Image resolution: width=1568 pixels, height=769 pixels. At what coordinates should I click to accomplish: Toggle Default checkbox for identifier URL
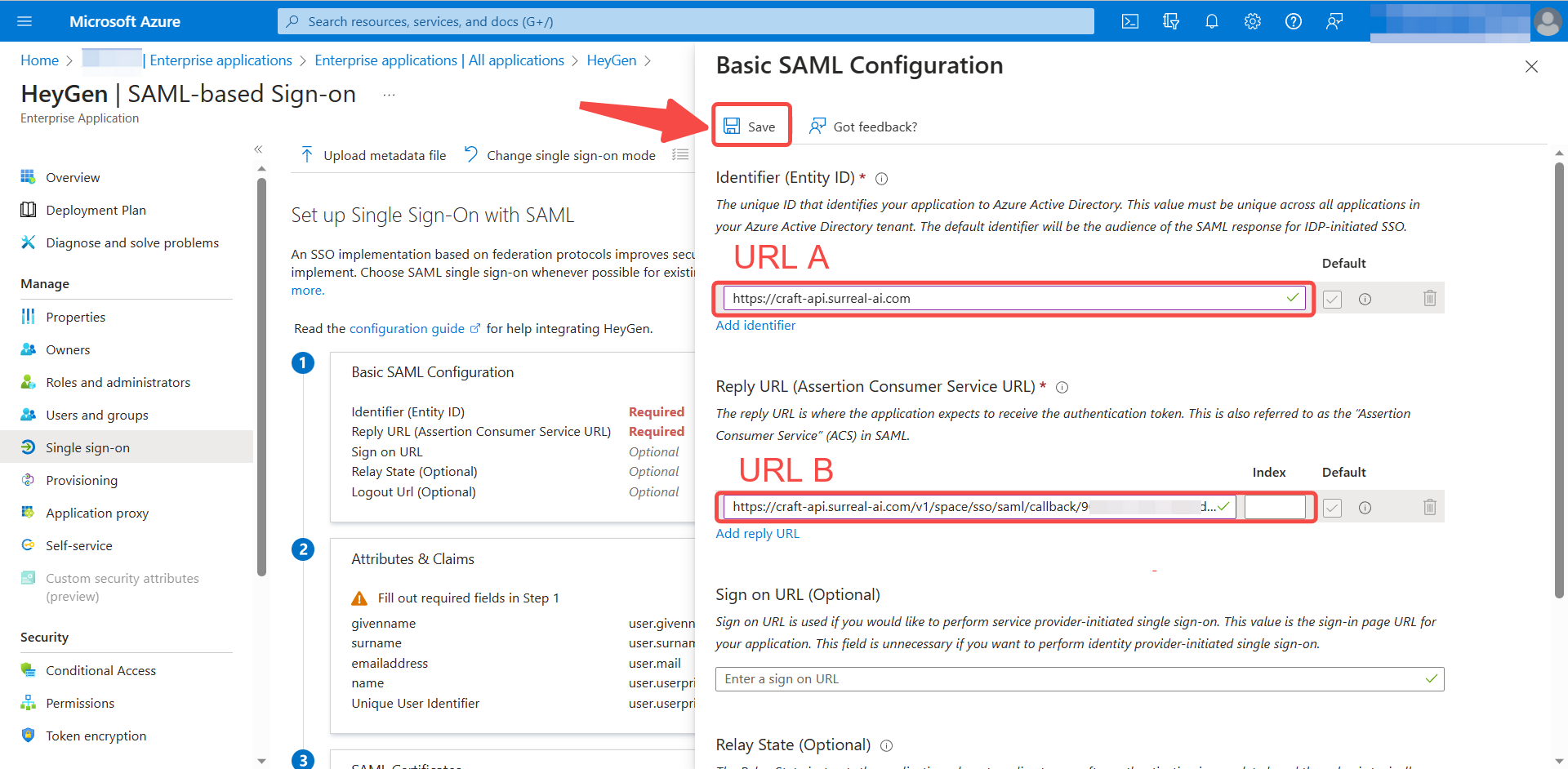1332,299
